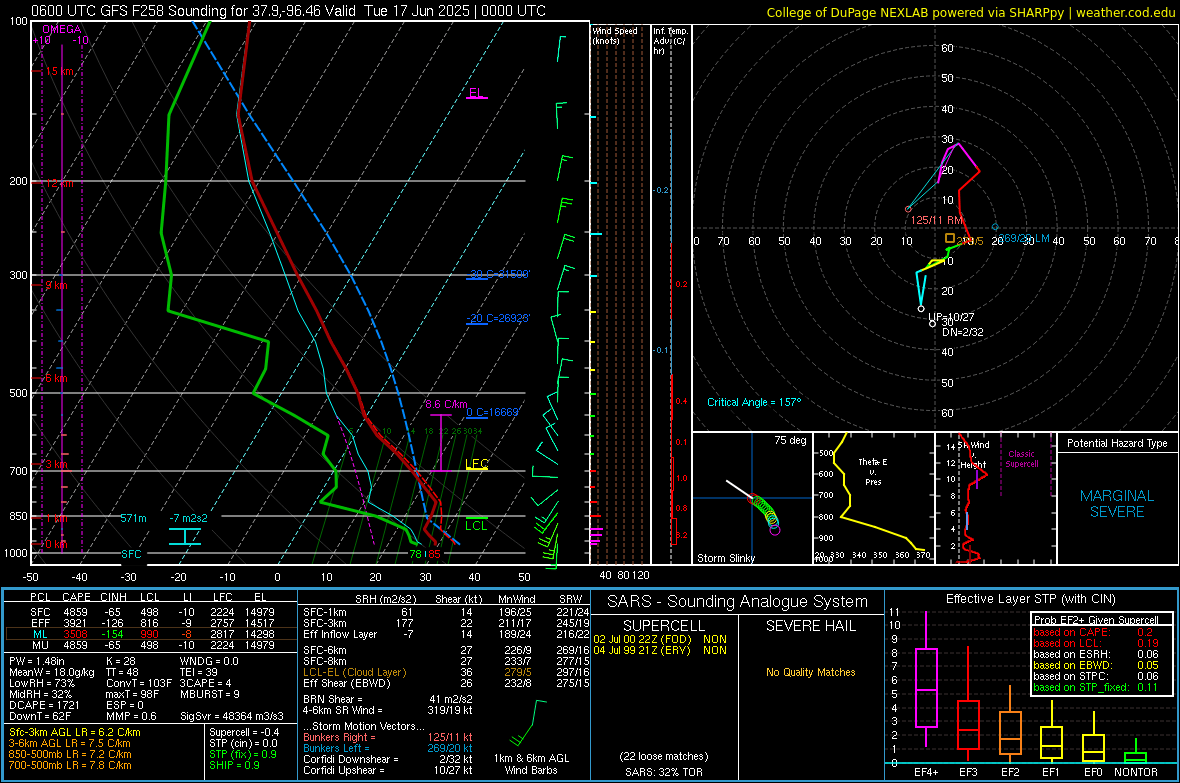Click the UP=10/27 Corfidi label
The width and height of the screenshot is (1180, 783).
[951, 317]
